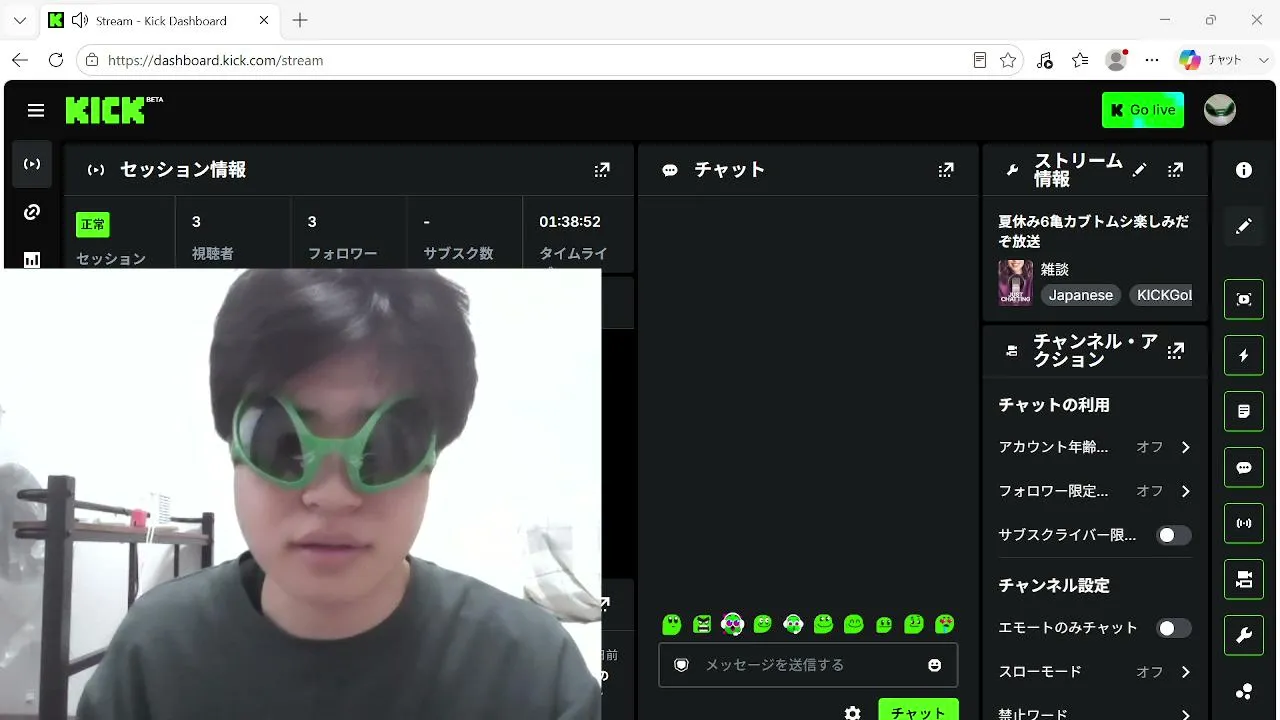This screenshot has width=1280, height=720.
Task: Open chat settings gear icon
Action: tap(852, 713)
